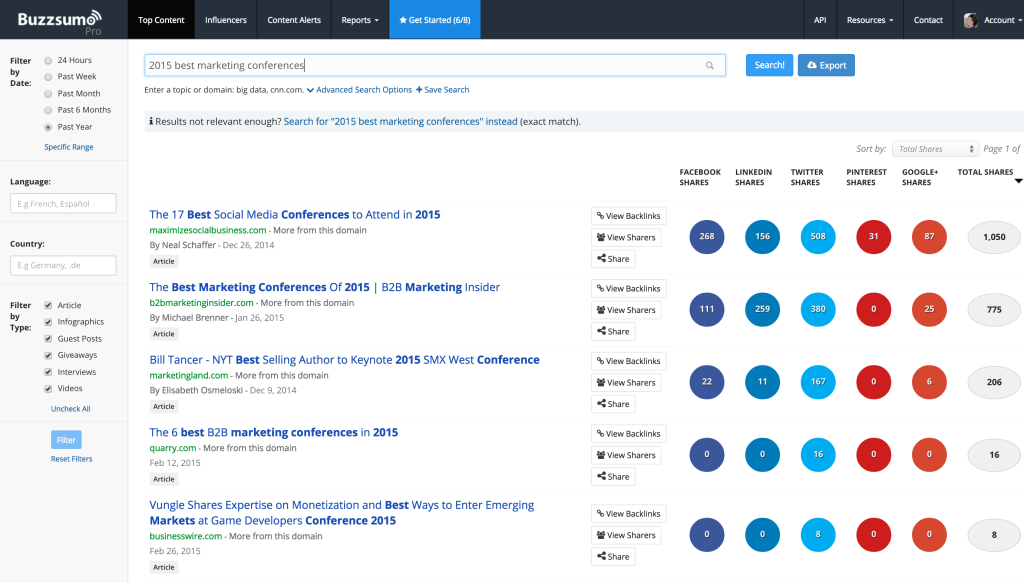Click Twitter shares circle showing 167
The image size is (1024, 583).
818,381
